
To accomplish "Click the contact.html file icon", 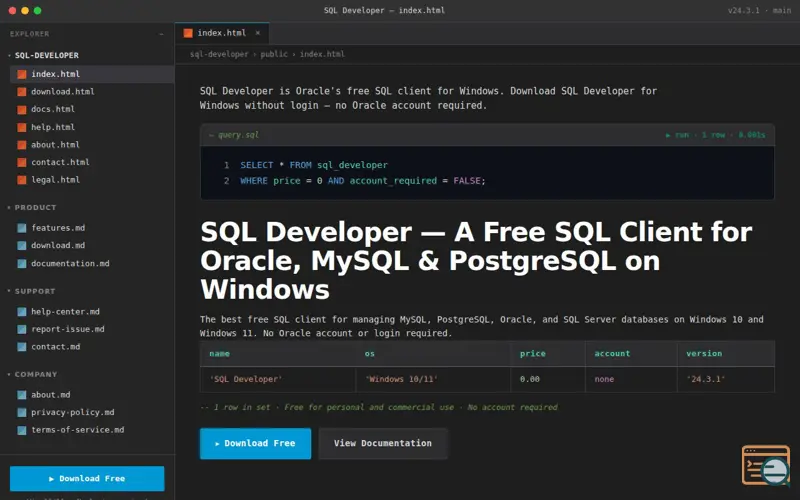I will pos(22,162).
